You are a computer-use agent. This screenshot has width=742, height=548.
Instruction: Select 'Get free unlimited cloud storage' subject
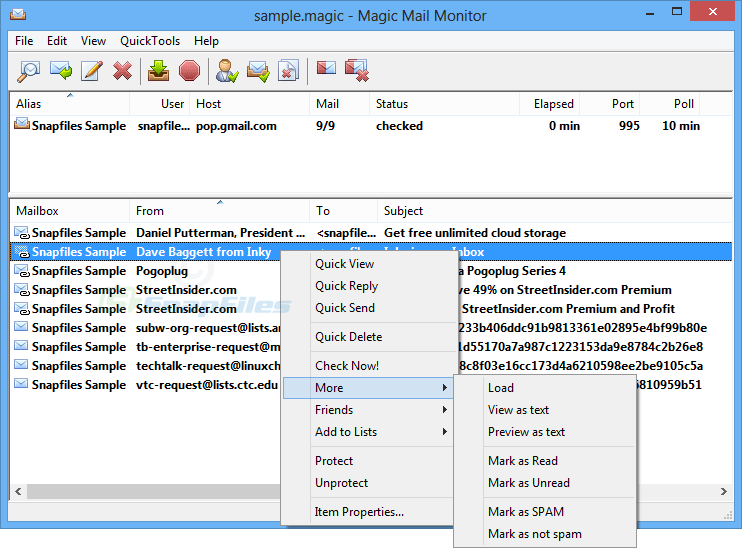tap(475, 233)
